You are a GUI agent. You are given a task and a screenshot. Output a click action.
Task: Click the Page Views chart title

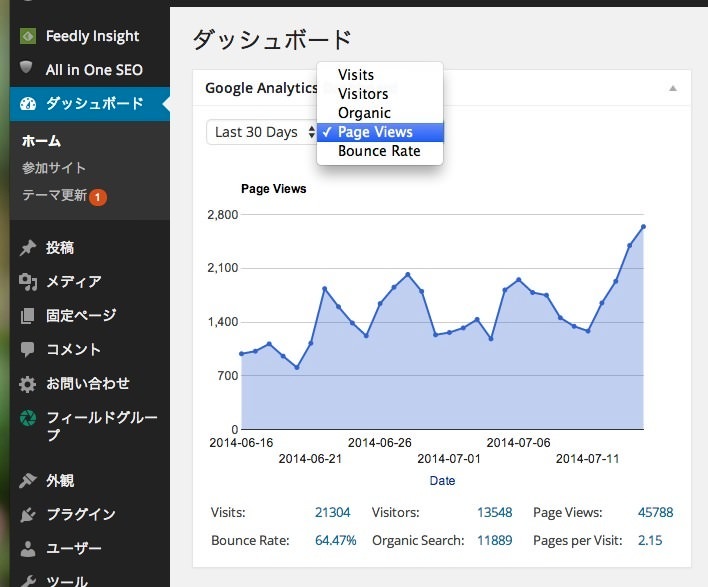(274, 189)
